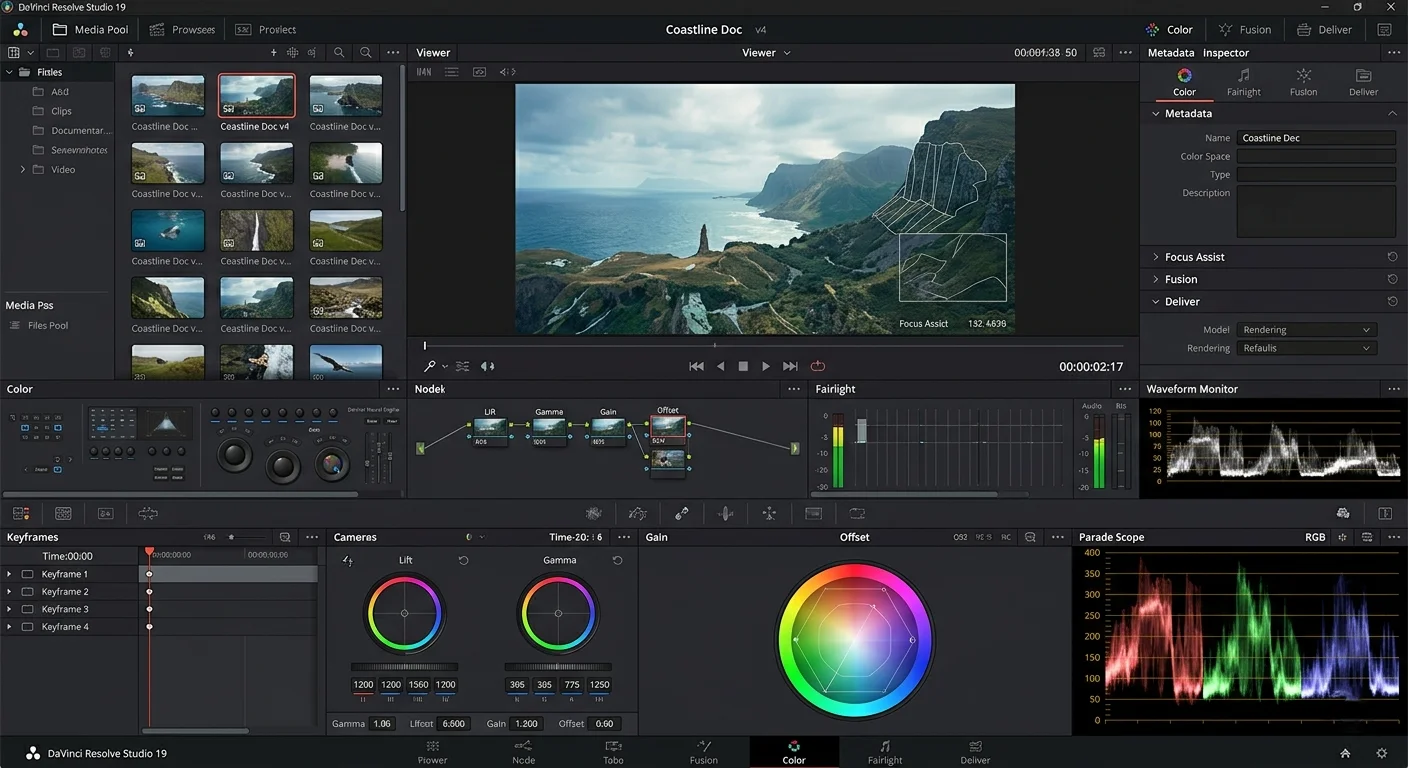1408x768 pixels.
Task: Switch to the Deliver page tab at bottom
Action: click(x=975, y=752)
